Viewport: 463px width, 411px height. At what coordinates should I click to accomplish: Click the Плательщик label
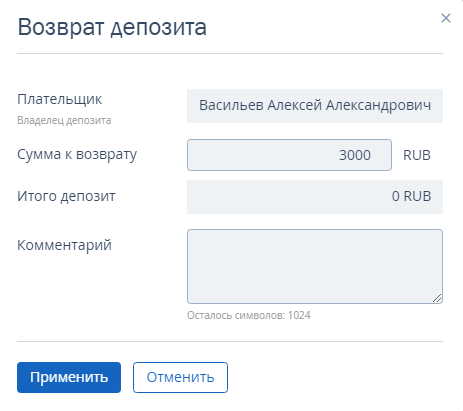coord(59,99)
